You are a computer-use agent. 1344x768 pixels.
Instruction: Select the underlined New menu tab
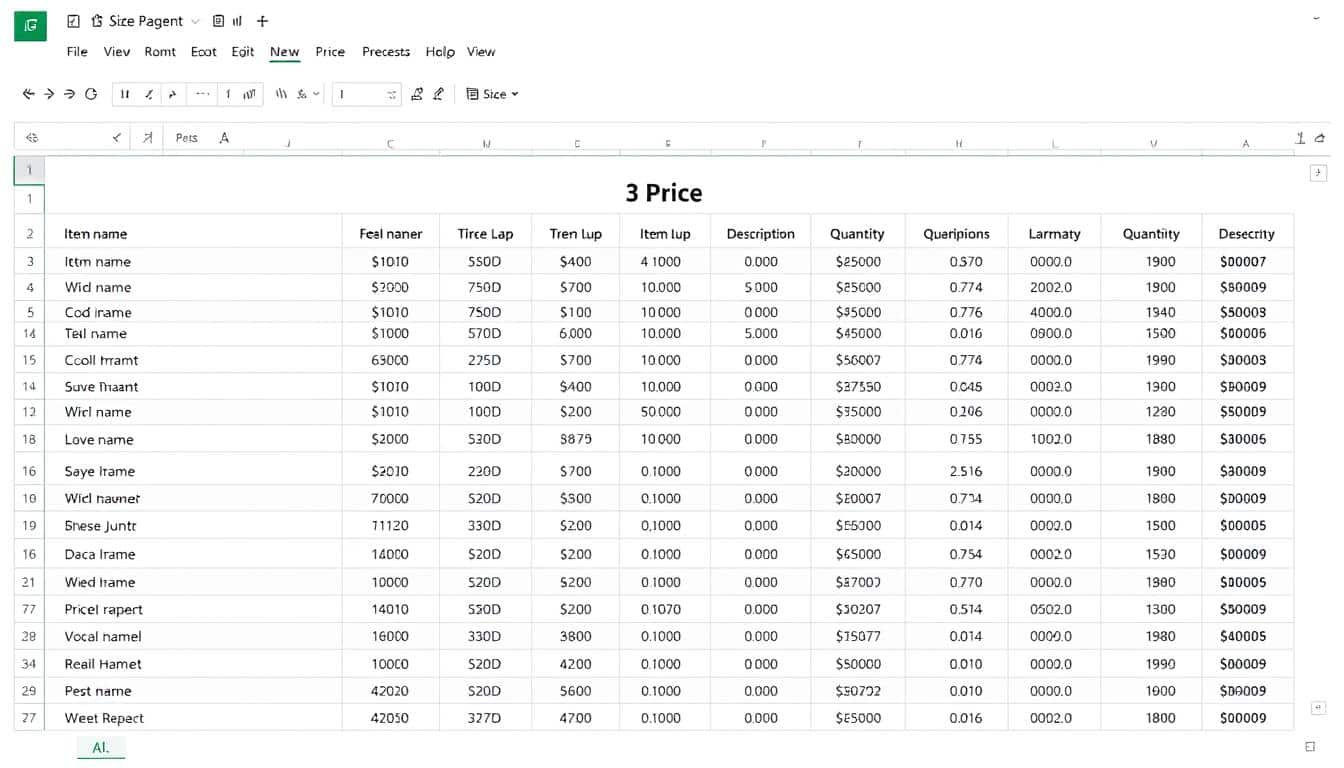coord(285,52)
